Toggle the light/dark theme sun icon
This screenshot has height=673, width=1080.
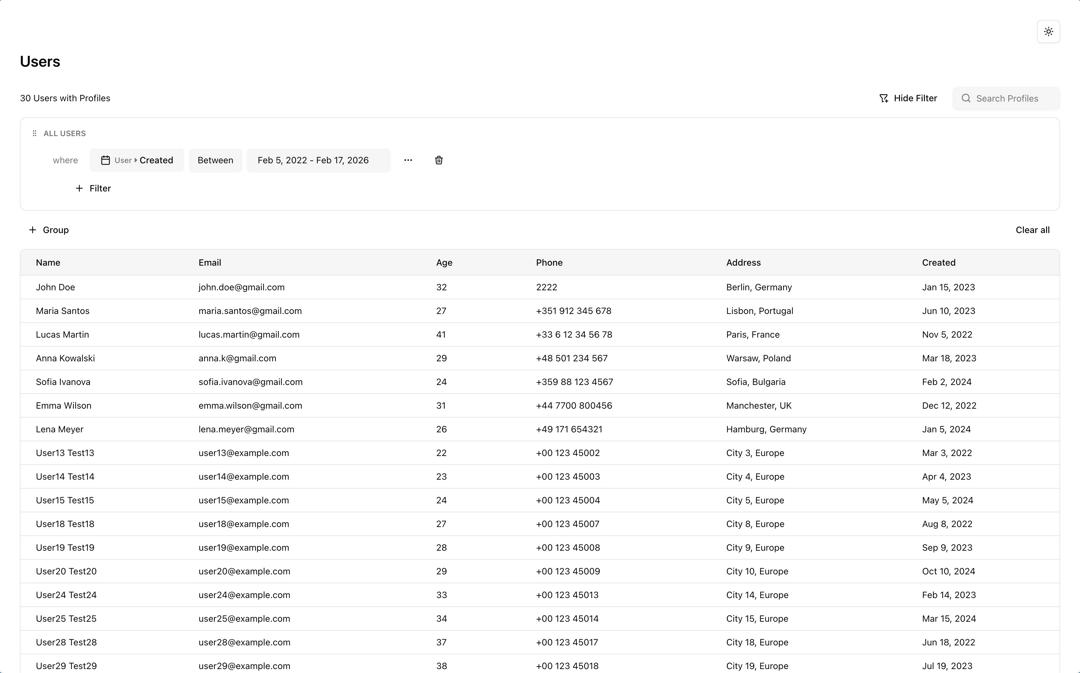(1048, 32)
